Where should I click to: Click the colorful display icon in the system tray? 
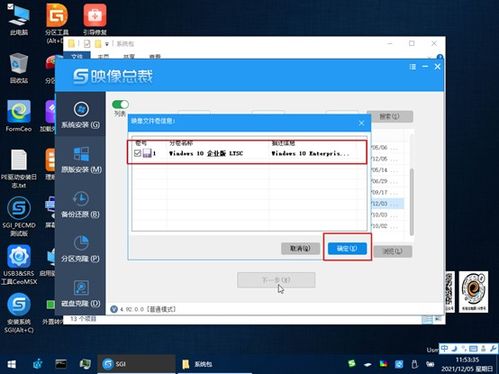(383, 364)
